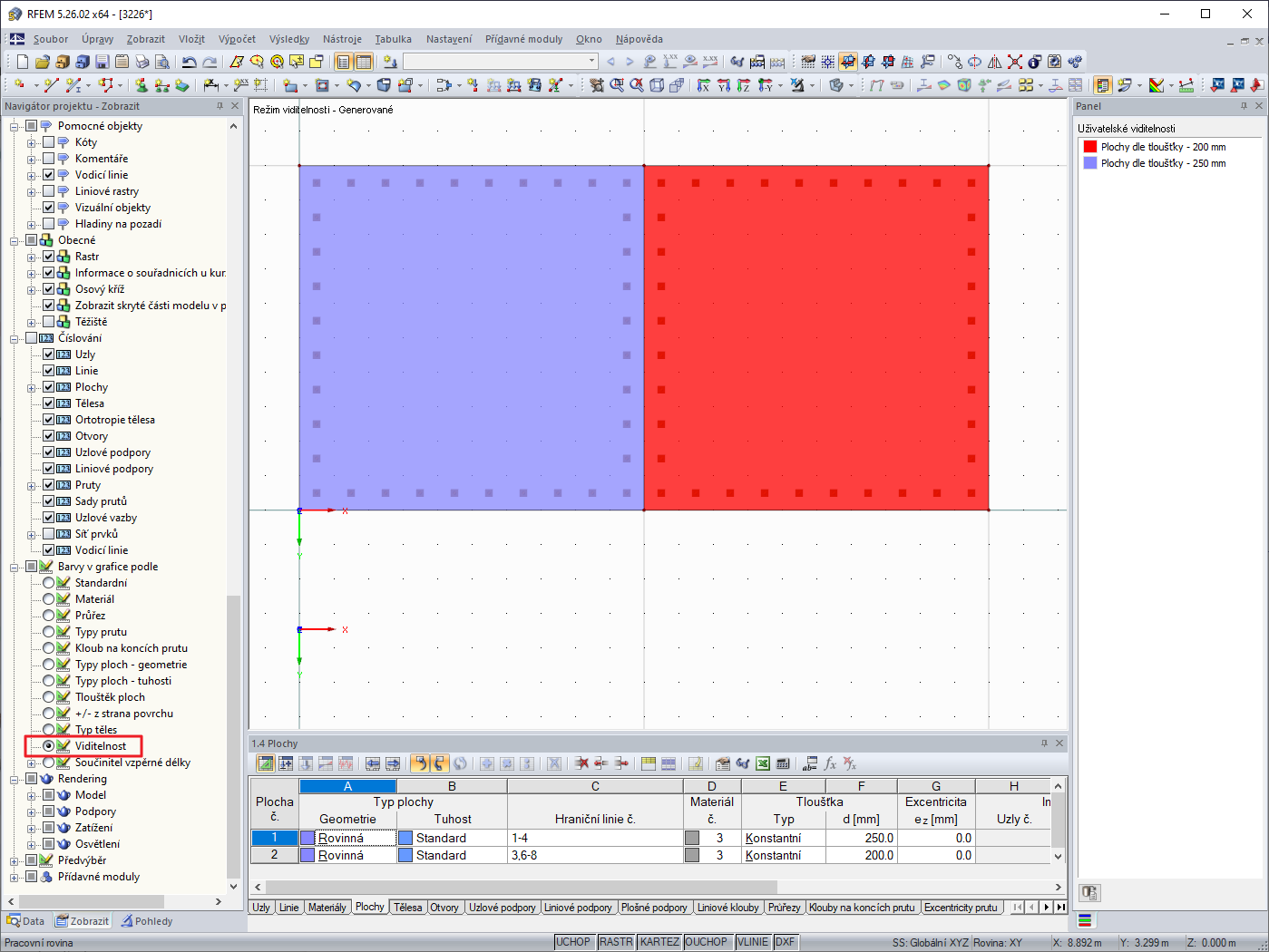Image resolution: width=1269 pixels, height=952 pixels.
Task: Expand the Model node under Rendering
Action: coord(32,795)
